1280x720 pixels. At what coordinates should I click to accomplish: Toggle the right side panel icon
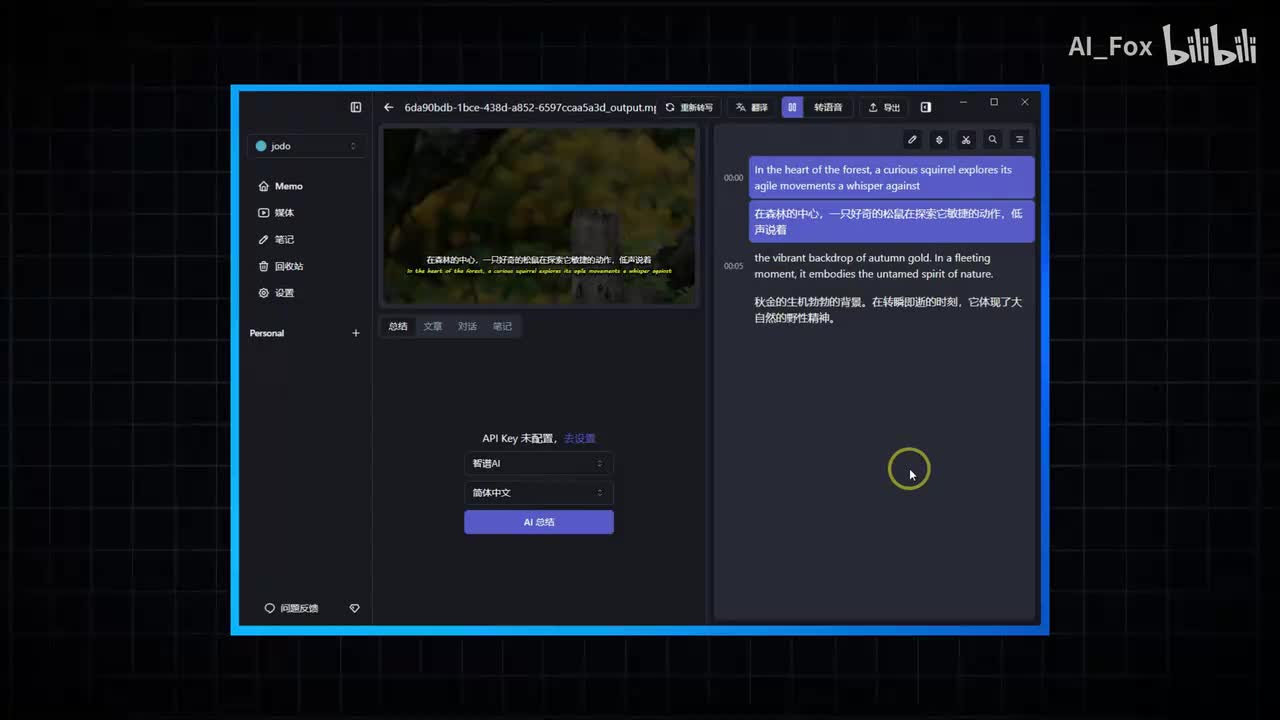point(925,107)
